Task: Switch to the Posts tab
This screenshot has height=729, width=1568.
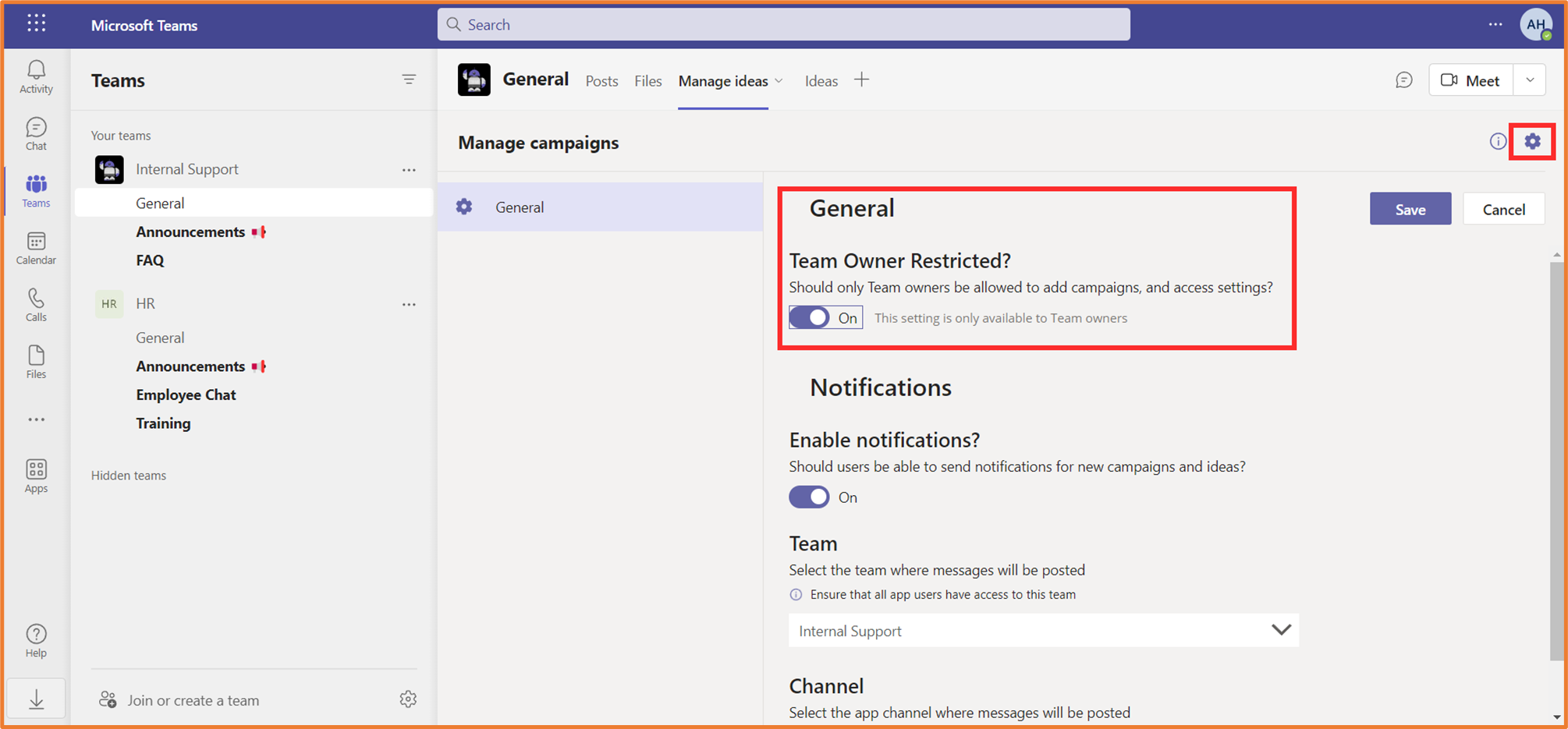Action: [601, 80]
